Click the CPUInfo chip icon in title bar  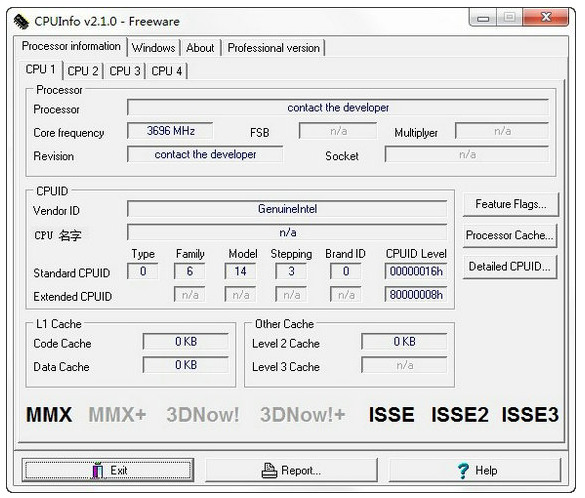(x=21, y=22)
